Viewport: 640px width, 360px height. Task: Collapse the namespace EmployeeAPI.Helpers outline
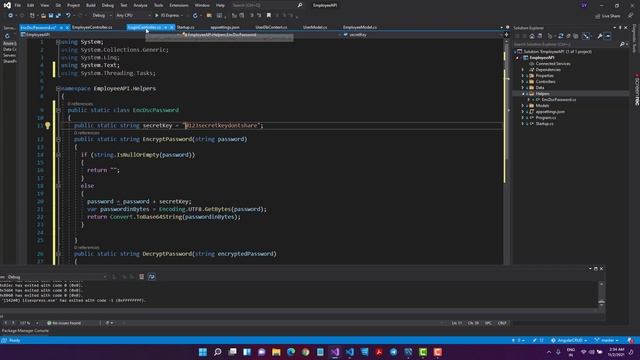[58, 89]
